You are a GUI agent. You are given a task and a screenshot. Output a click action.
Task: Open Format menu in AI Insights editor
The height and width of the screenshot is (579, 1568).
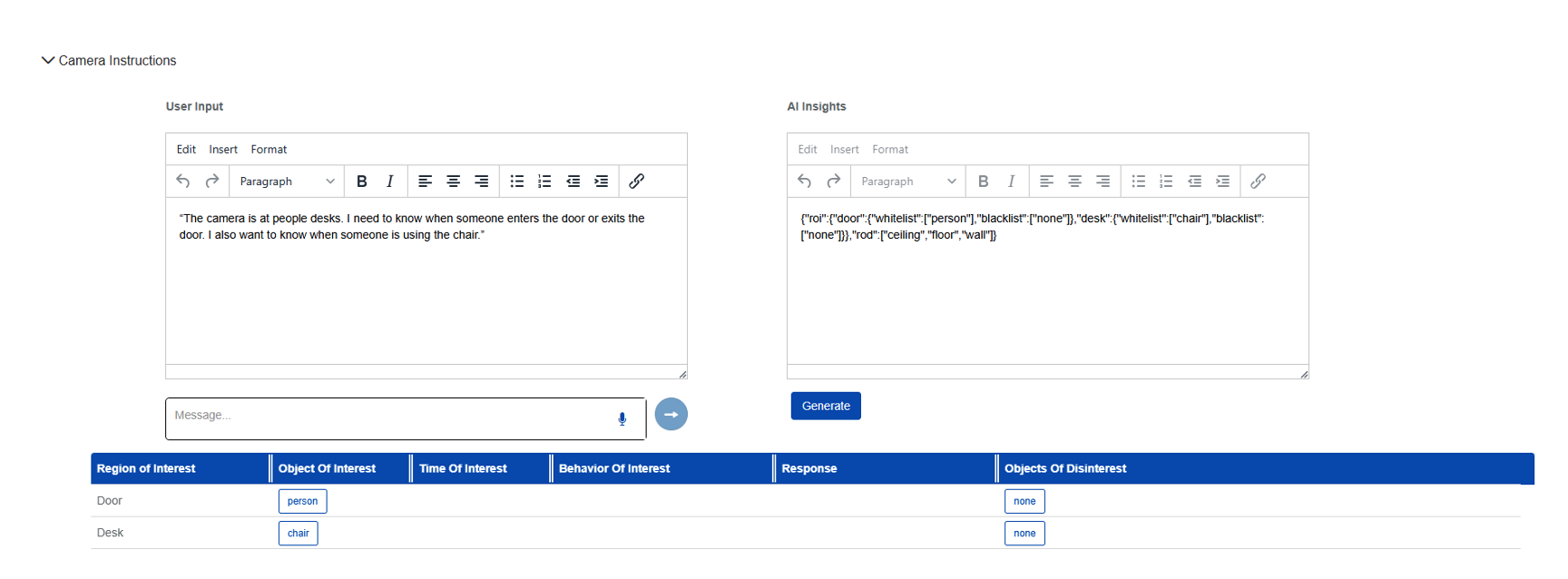click(x=889, y=150)
